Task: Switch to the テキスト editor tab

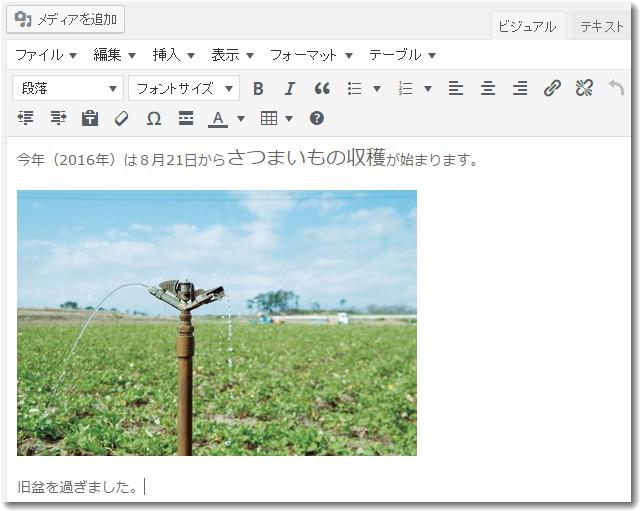Action: 601,27
